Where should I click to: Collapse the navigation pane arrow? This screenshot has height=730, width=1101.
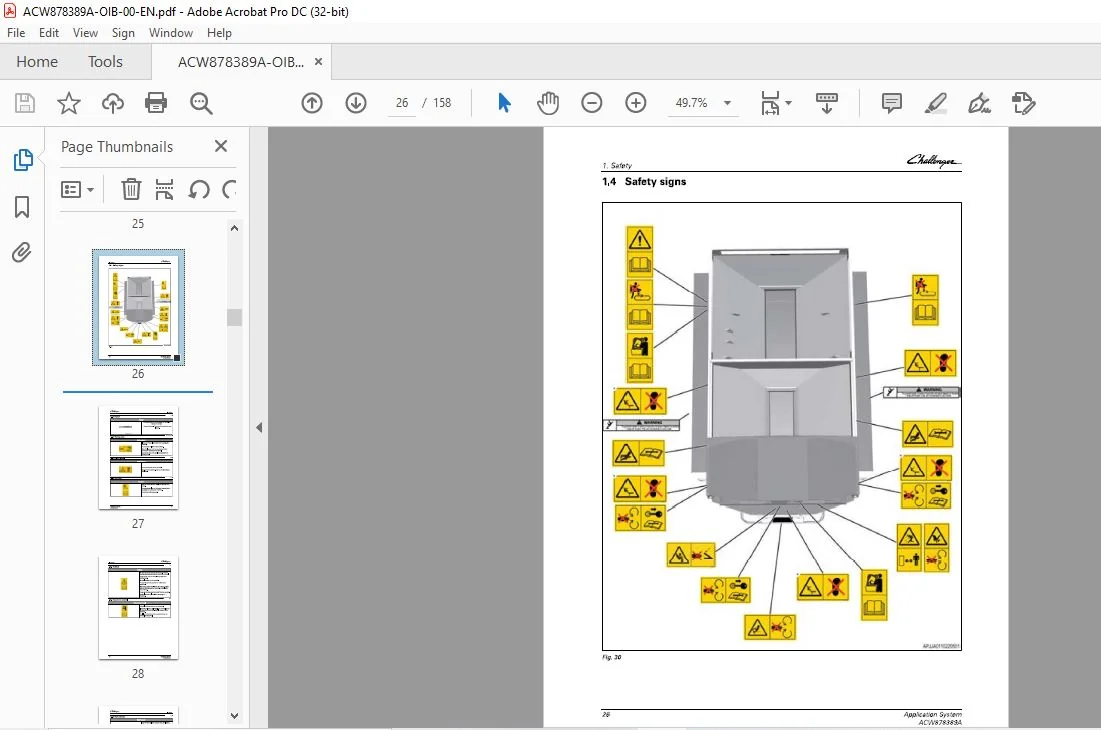[x=259, y=427]
